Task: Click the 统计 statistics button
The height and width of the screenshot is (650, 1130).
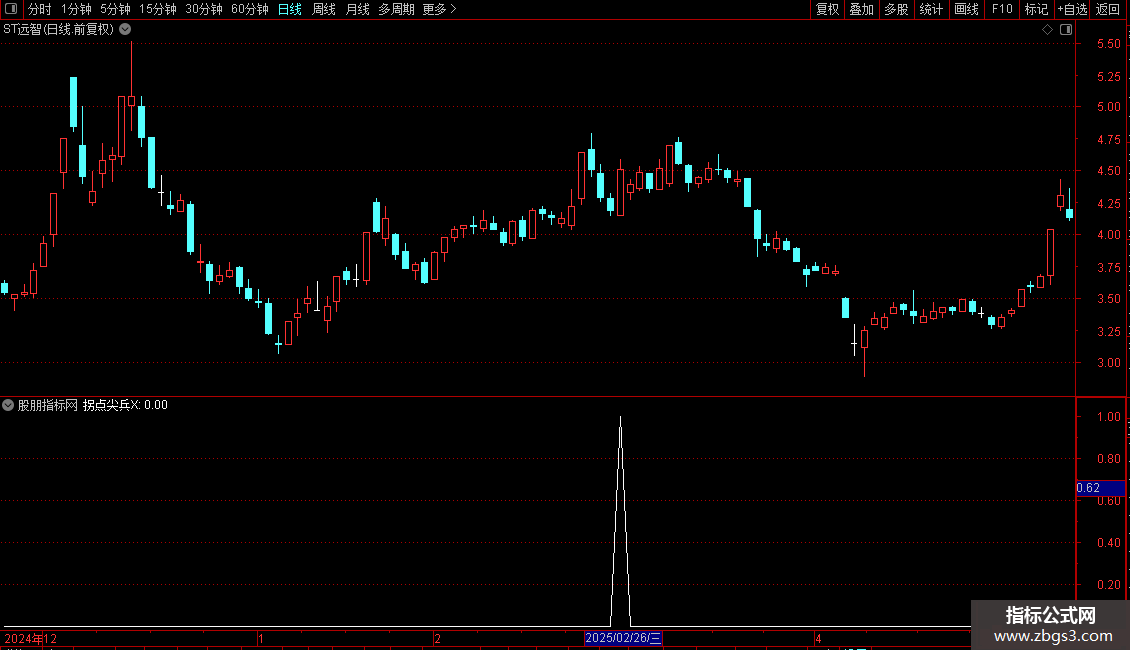Action: 931,9
